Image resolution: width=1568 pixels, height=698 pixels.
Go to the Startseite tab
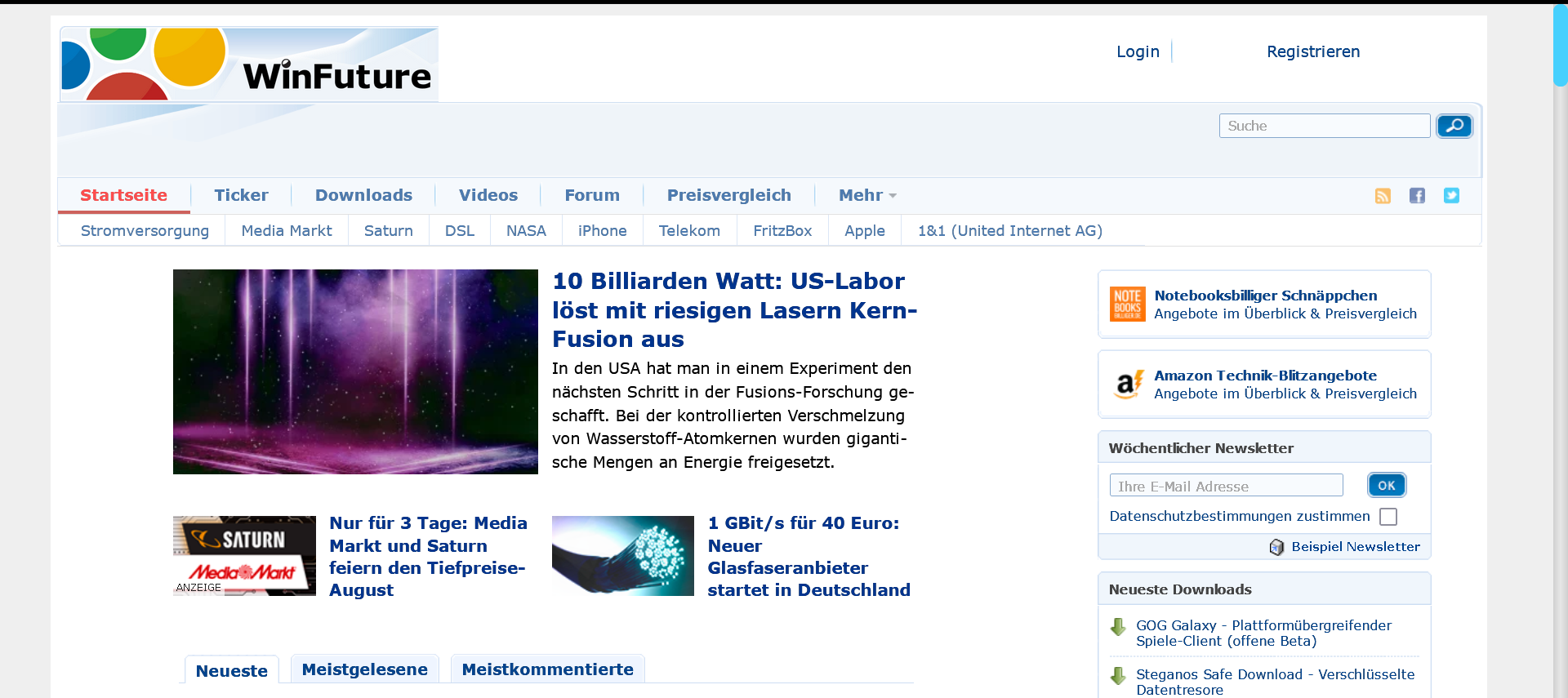click(123, 196)
